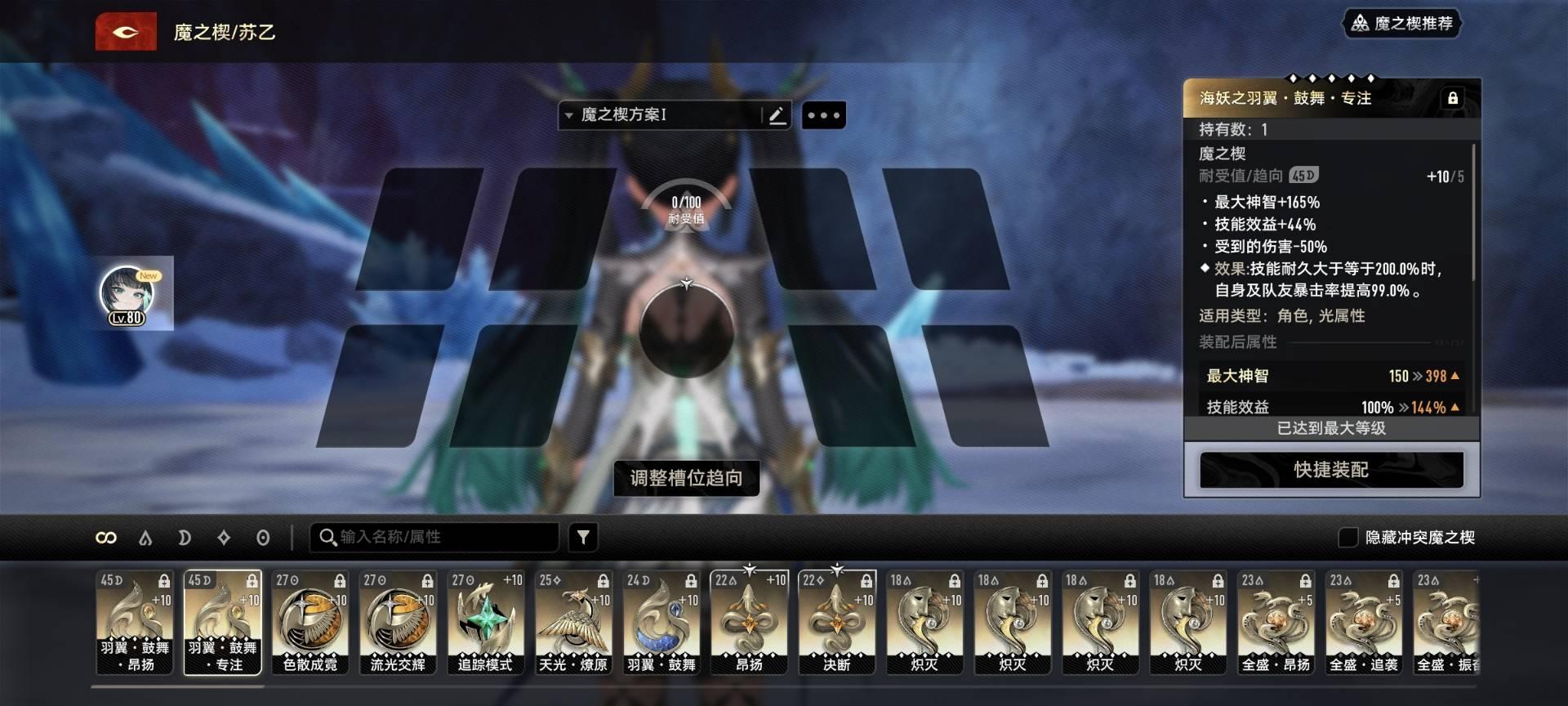Screen dimensions: 1568x706
Task: Filter by the flame-shaped trend icon
Action: point(145,538)
